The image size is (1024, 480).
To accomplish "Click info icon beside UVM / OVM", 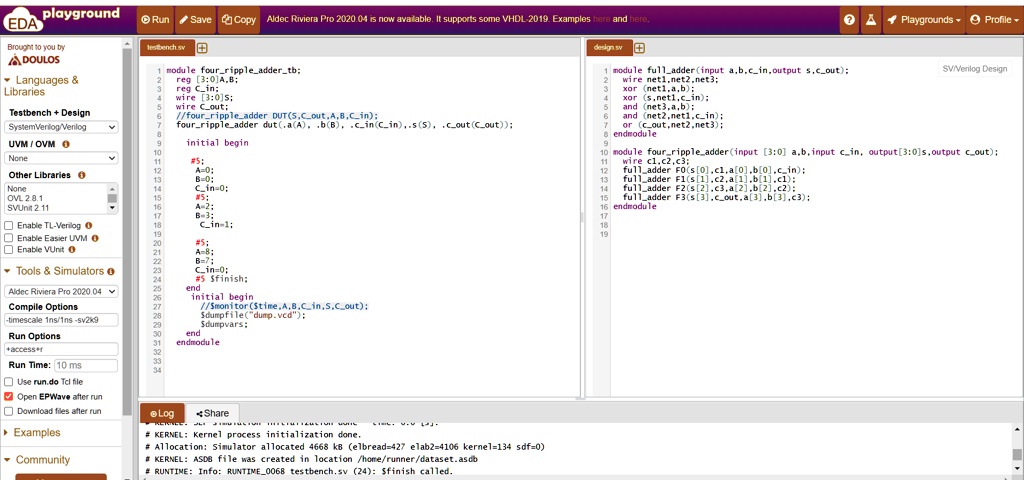I will pyautogui.click(x=66, y=144).
